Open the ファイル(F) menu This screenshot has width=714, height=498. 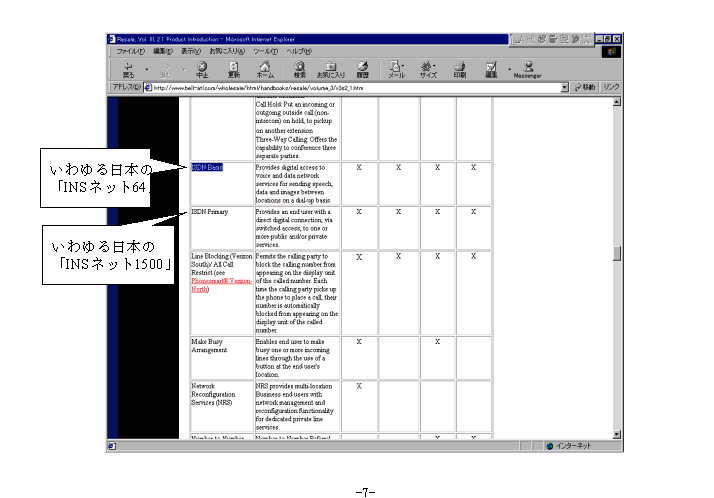tap(131, 51)
